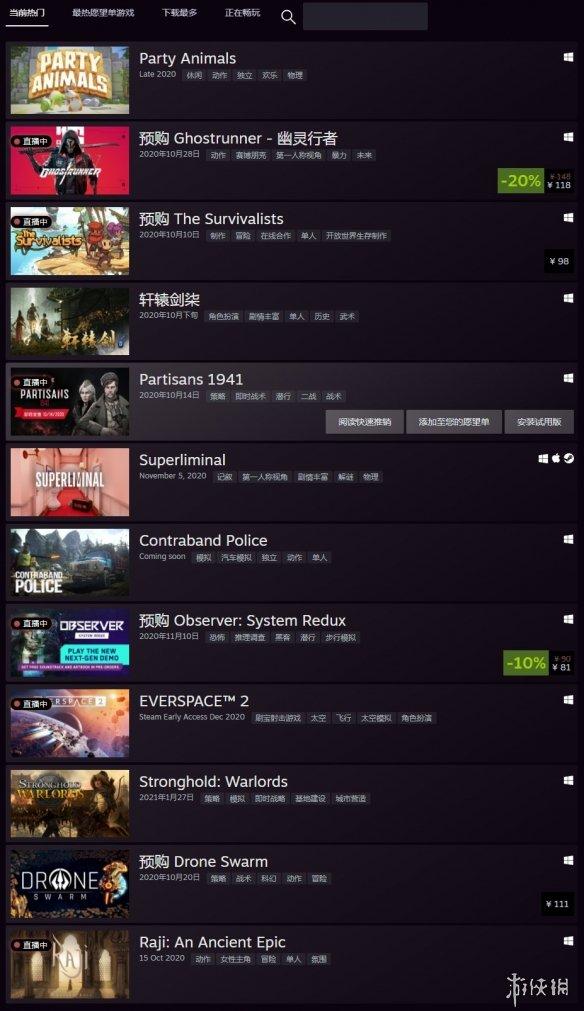Image resolution: width=584 pixels, height=1011 pixels.
Task: Open the 最热愿望单游戏 tab
Action: 103,13
